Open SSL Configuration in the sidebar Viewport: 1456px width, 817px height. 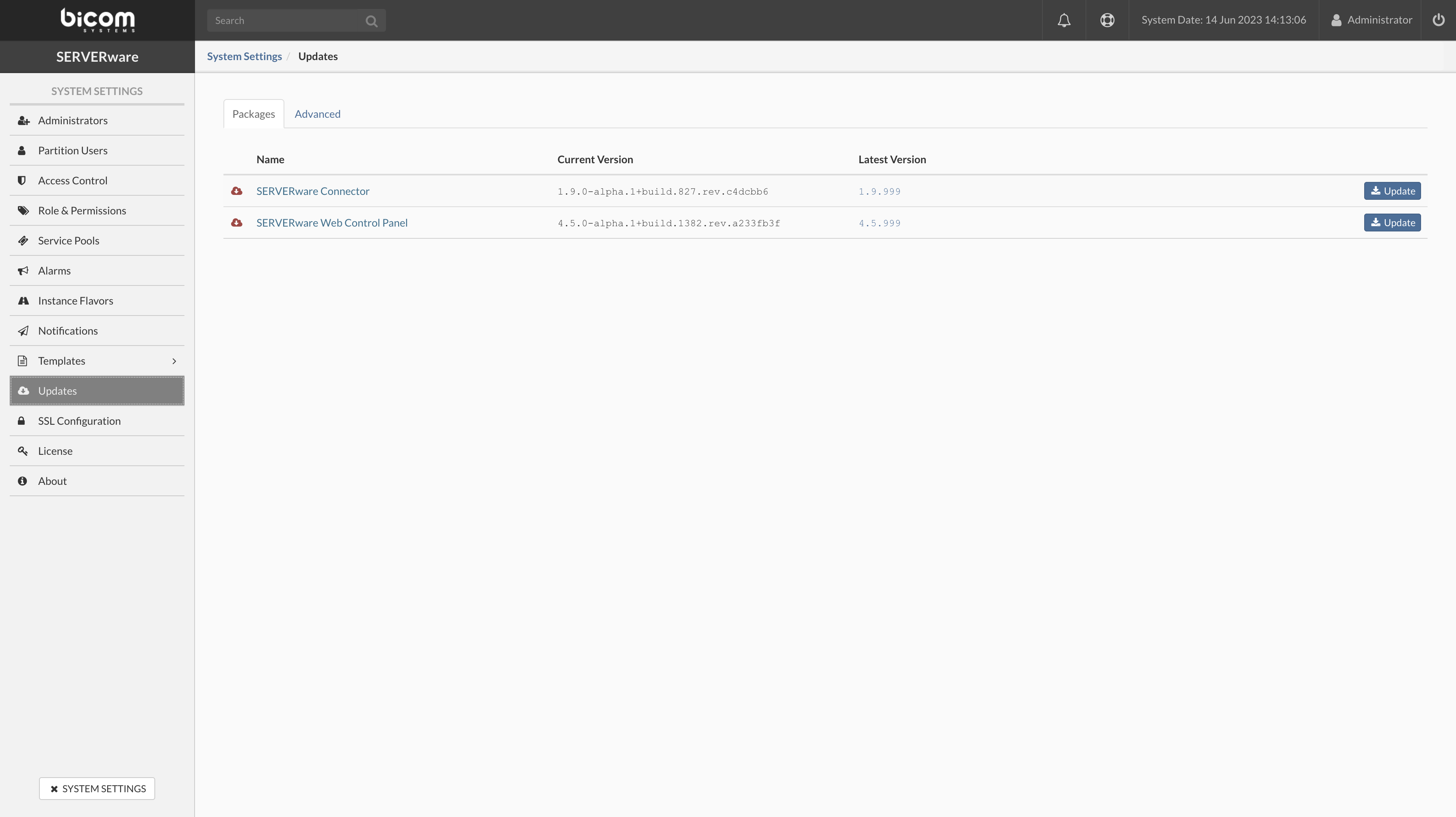coord(79,421)
